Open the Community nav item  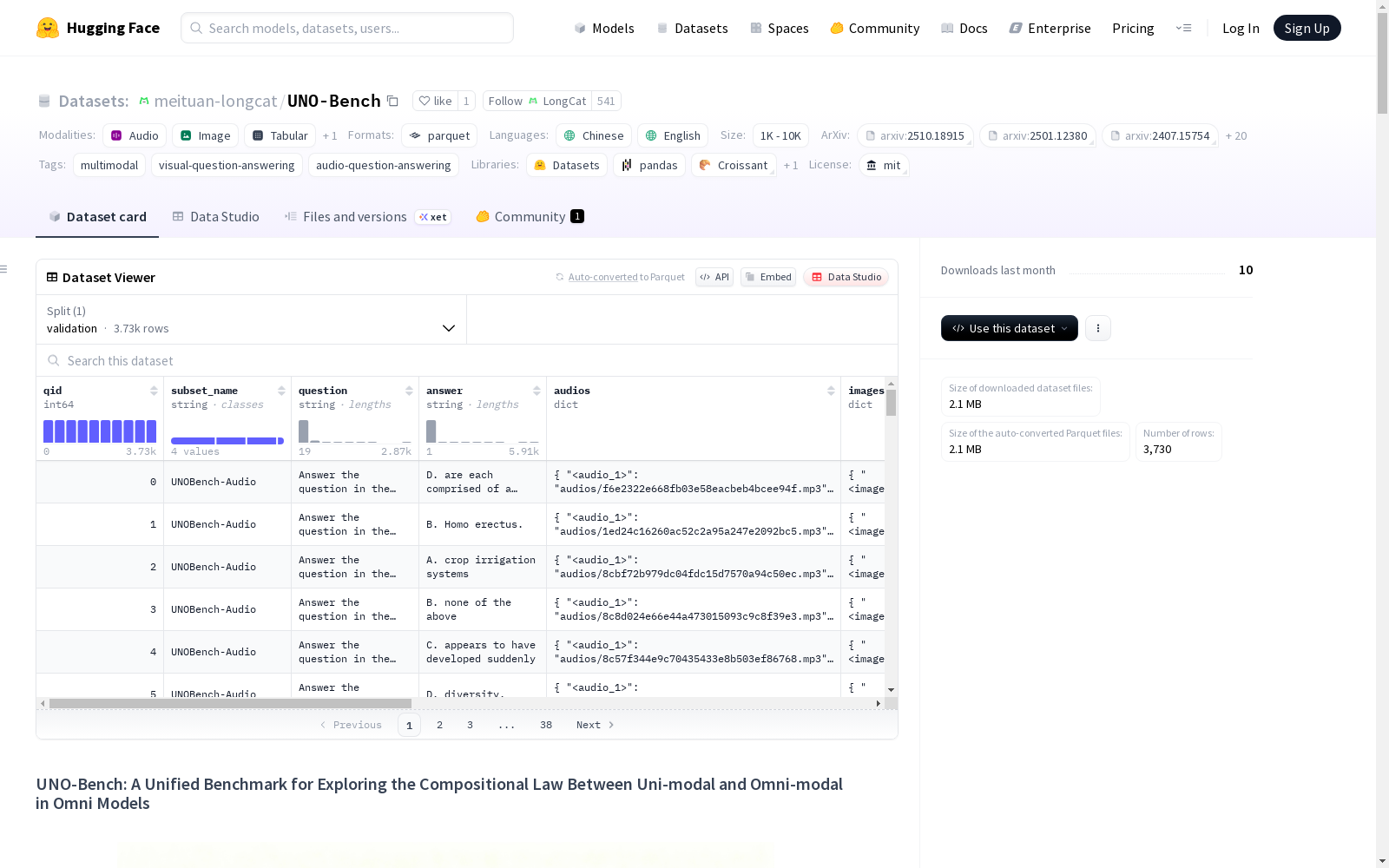[x=875, y=28]
